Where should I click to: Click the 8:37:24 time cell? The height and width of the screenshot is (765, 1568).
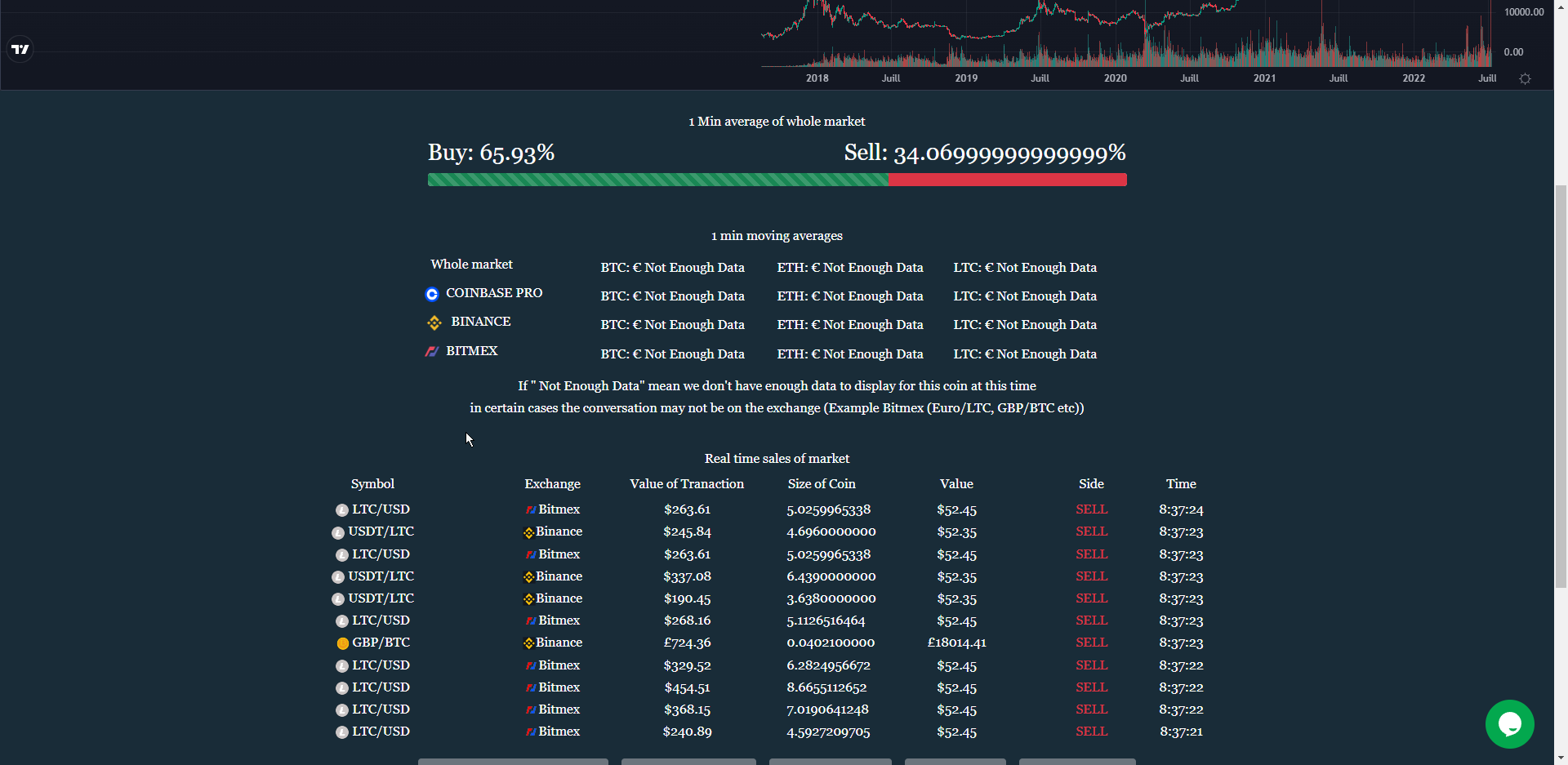1181,510
